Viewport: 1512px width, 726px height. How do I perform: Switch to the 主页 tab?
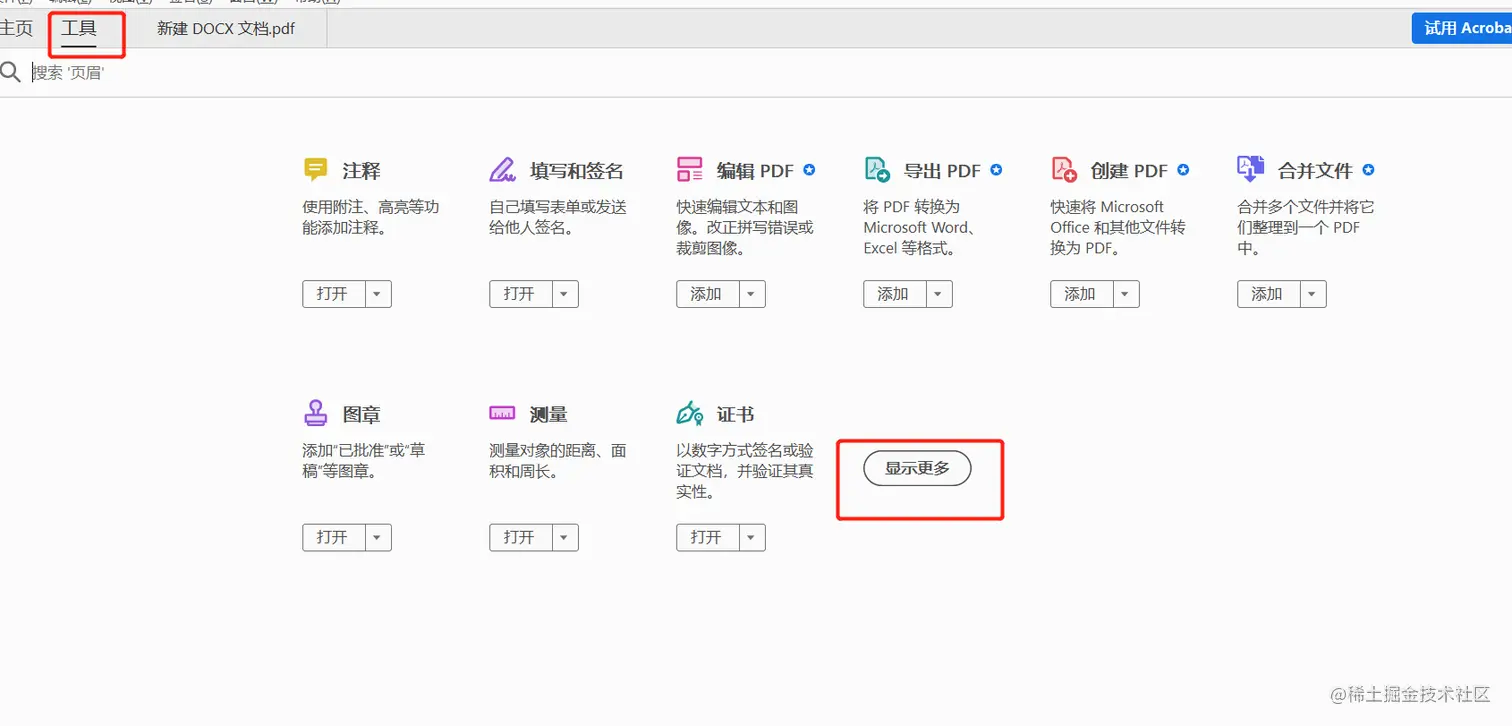16,29
